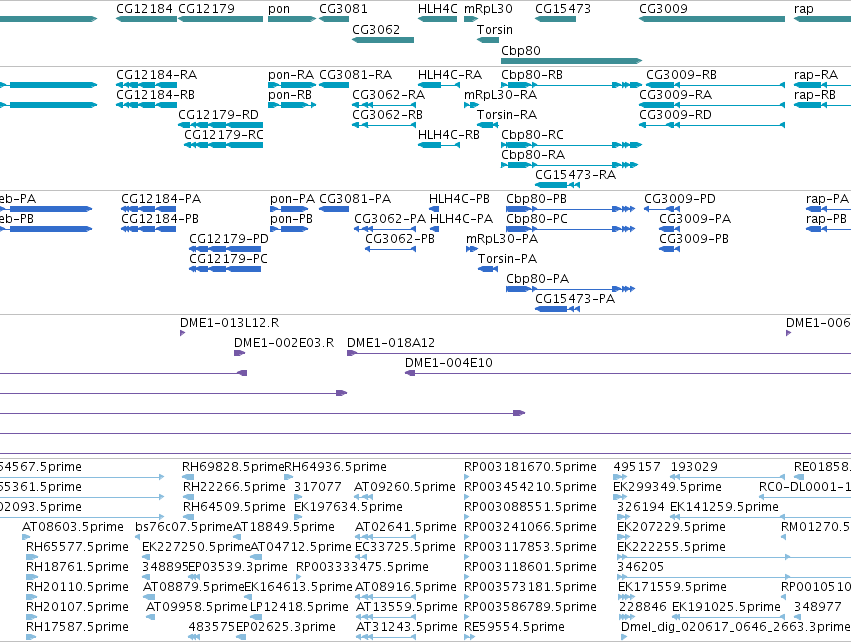Click BAC clone DME1-018A12
Viewport: 851px width, 642px height.
[391, 343]
